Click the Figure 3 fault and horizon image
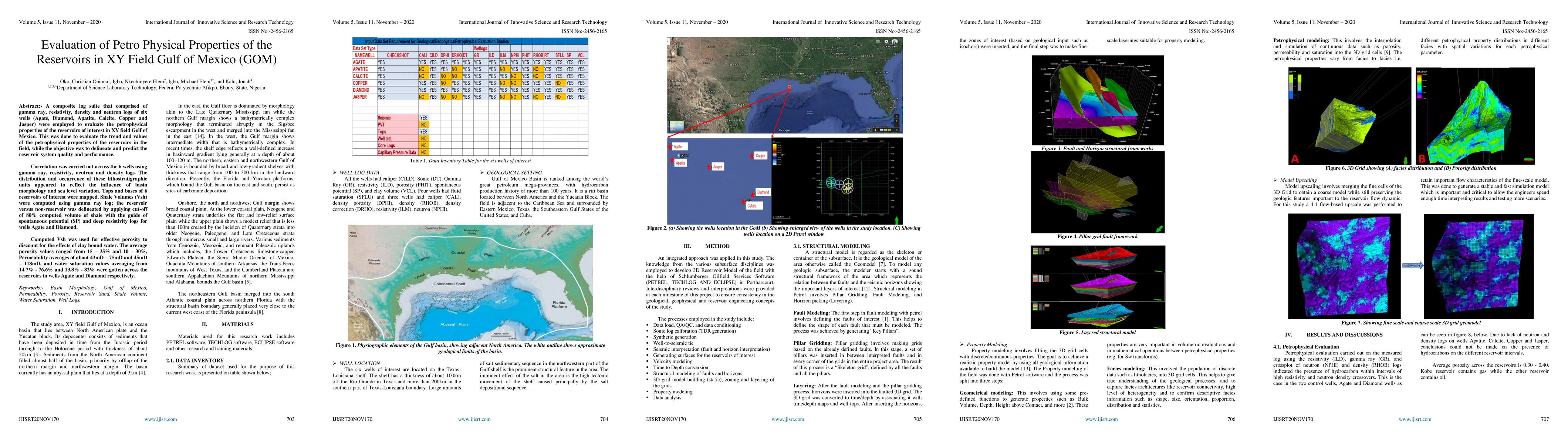1568x444 pixels. [x=1098, y=101]
